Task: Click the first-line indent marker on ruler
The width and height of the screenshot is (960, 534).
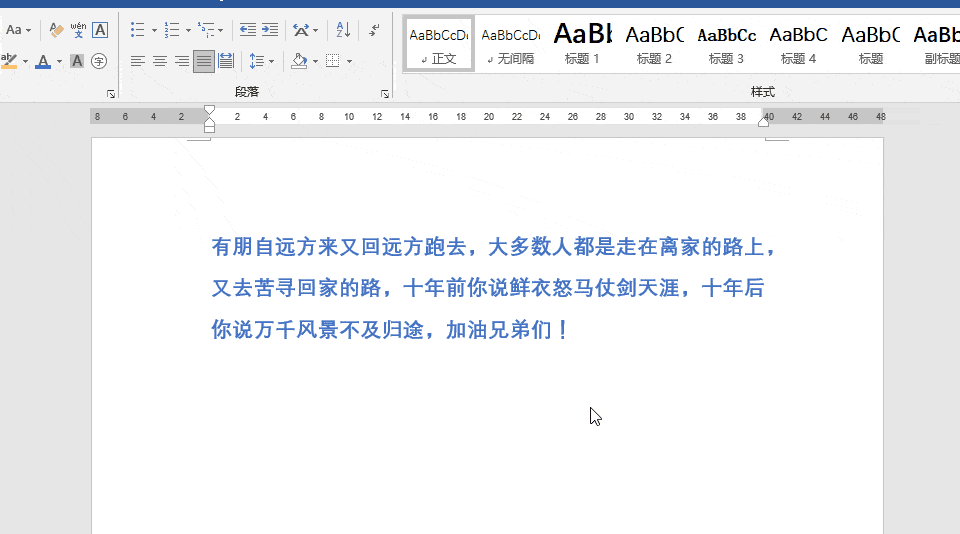Action: pos(209,110)
